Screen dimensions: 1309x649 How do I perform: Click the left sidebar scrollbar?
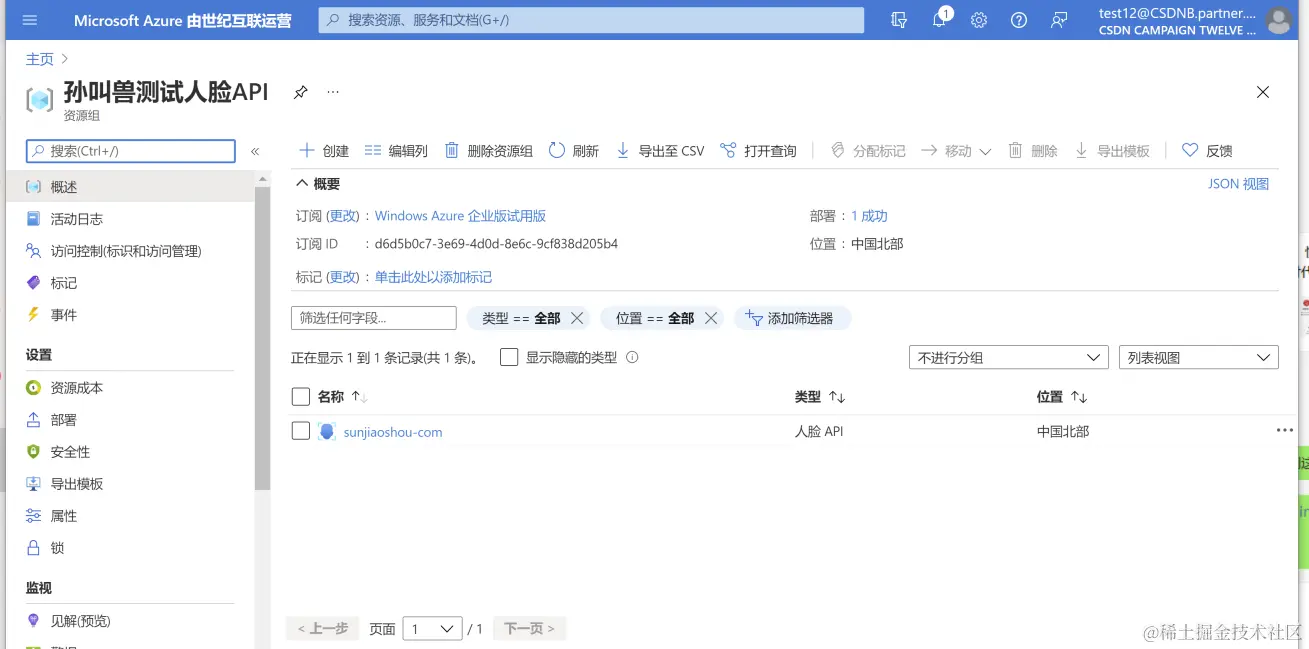pyautogui.click(x=263, y=340)
